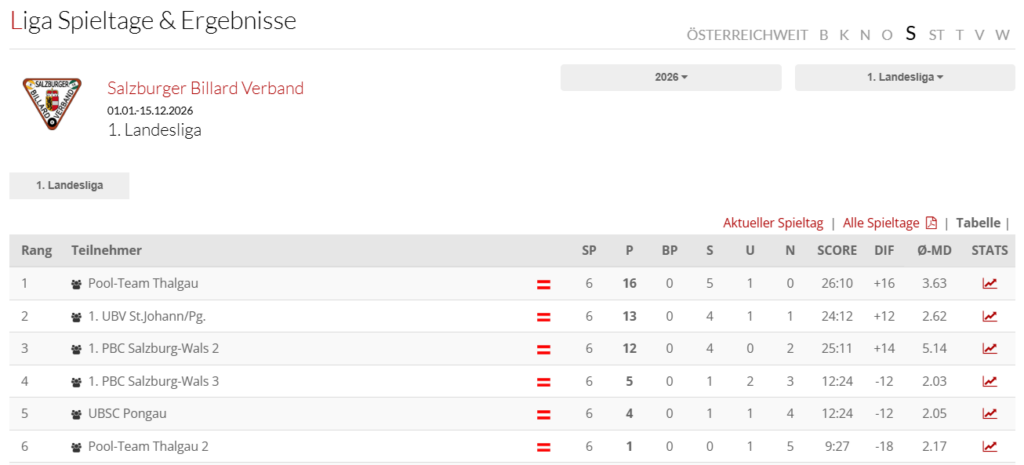The width and height of the screenshot is (1024, 465).
Task: Open the Pool-Team Thalgau team entry
Action: 143,283
